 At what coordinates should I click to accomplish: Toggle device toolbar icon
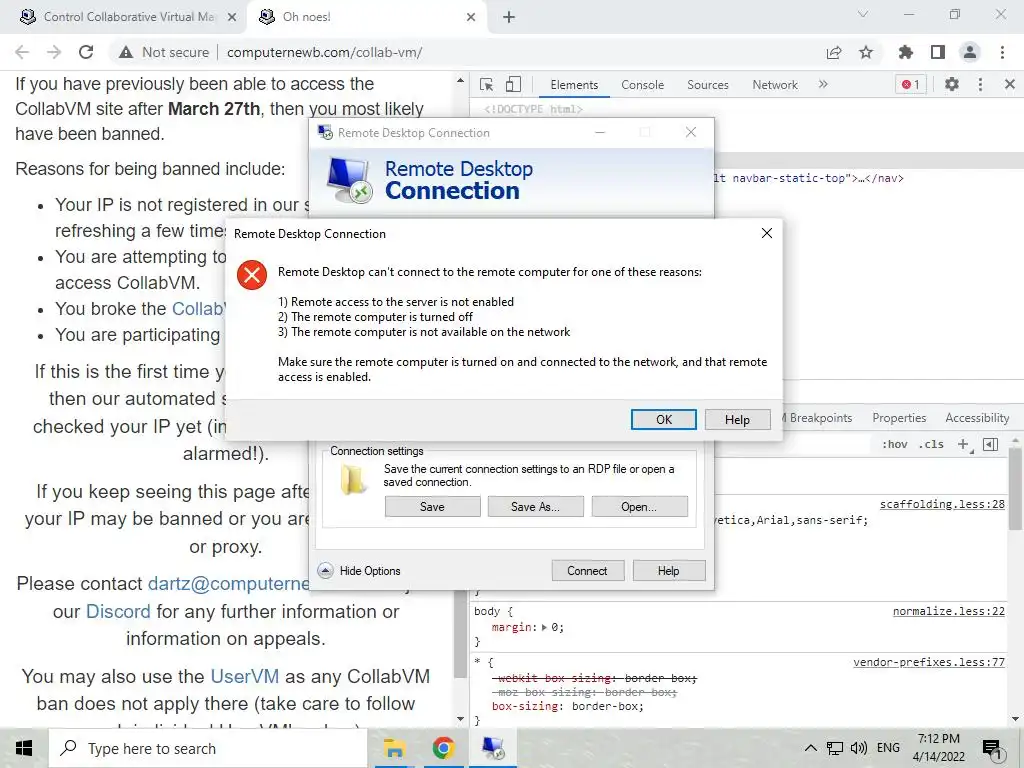pos(513,84)
